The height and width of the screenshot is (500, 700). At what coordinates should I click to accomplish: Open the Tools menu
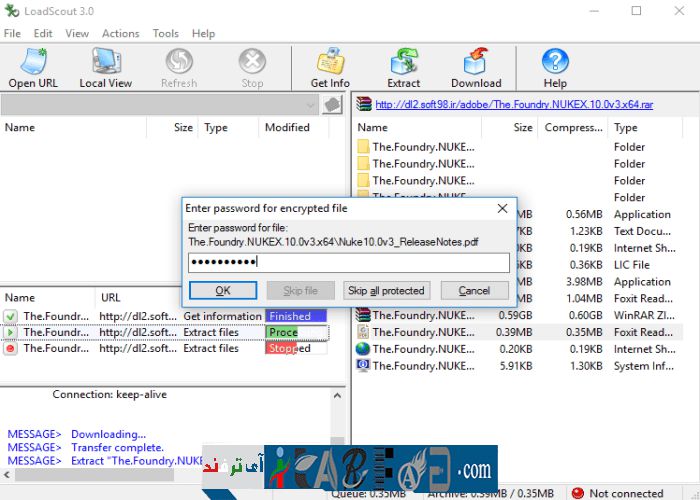[x=166, y=33]
